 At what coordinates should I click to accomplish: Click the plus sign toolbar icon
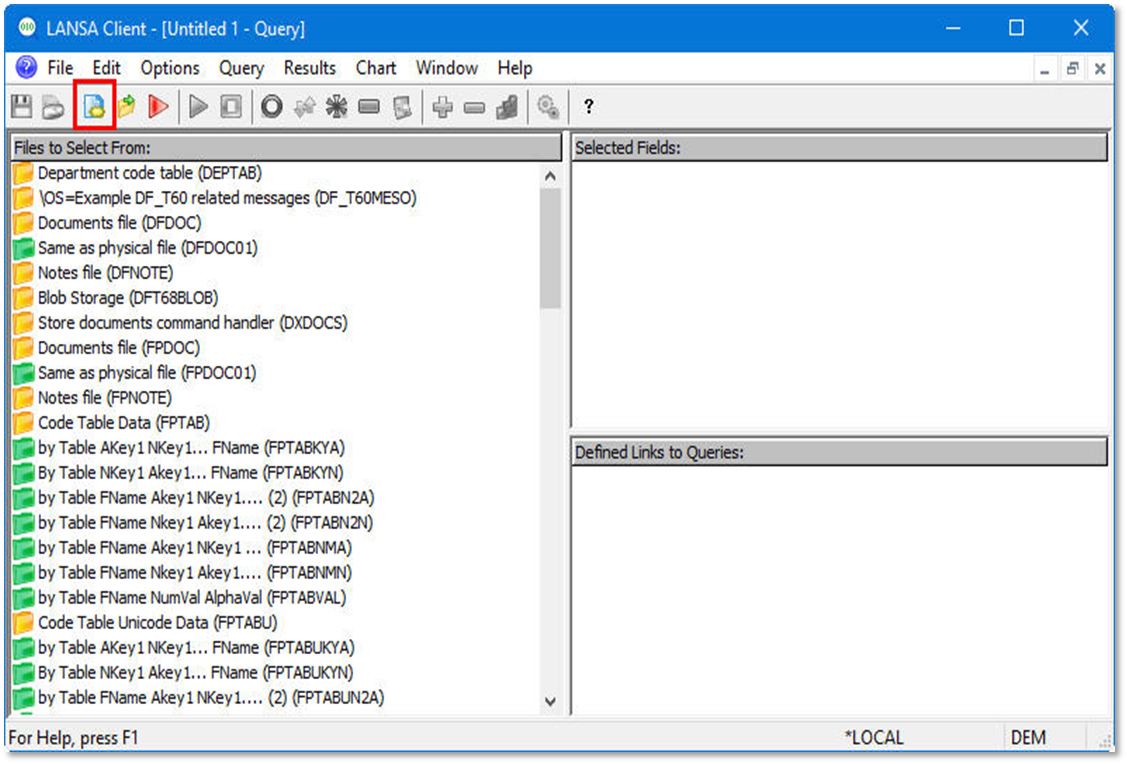click(x=442, y=107)
